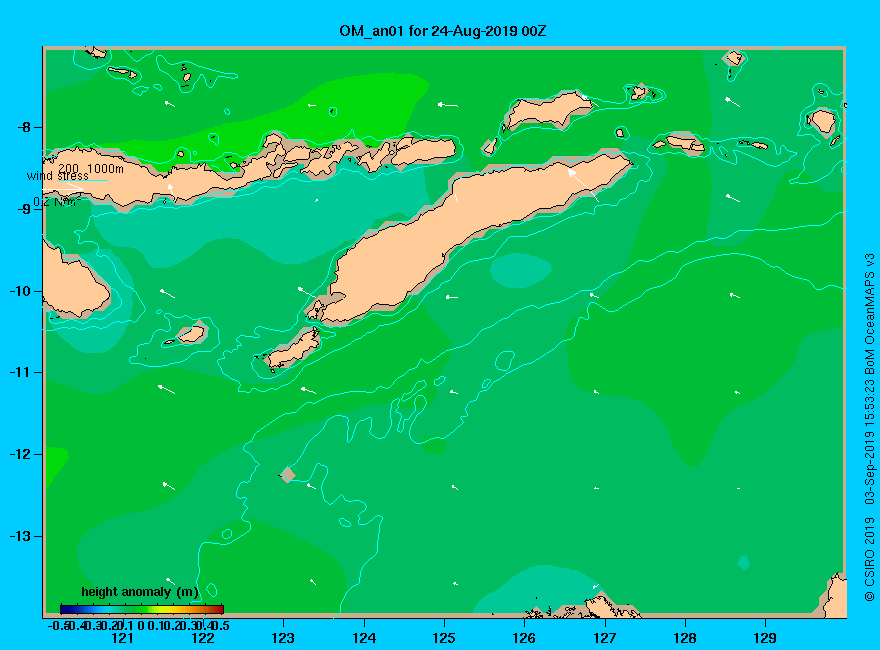This screenshot has height=650, width=880.
Task: Click the -10 latitude axis label
Action: pos(21,291)
